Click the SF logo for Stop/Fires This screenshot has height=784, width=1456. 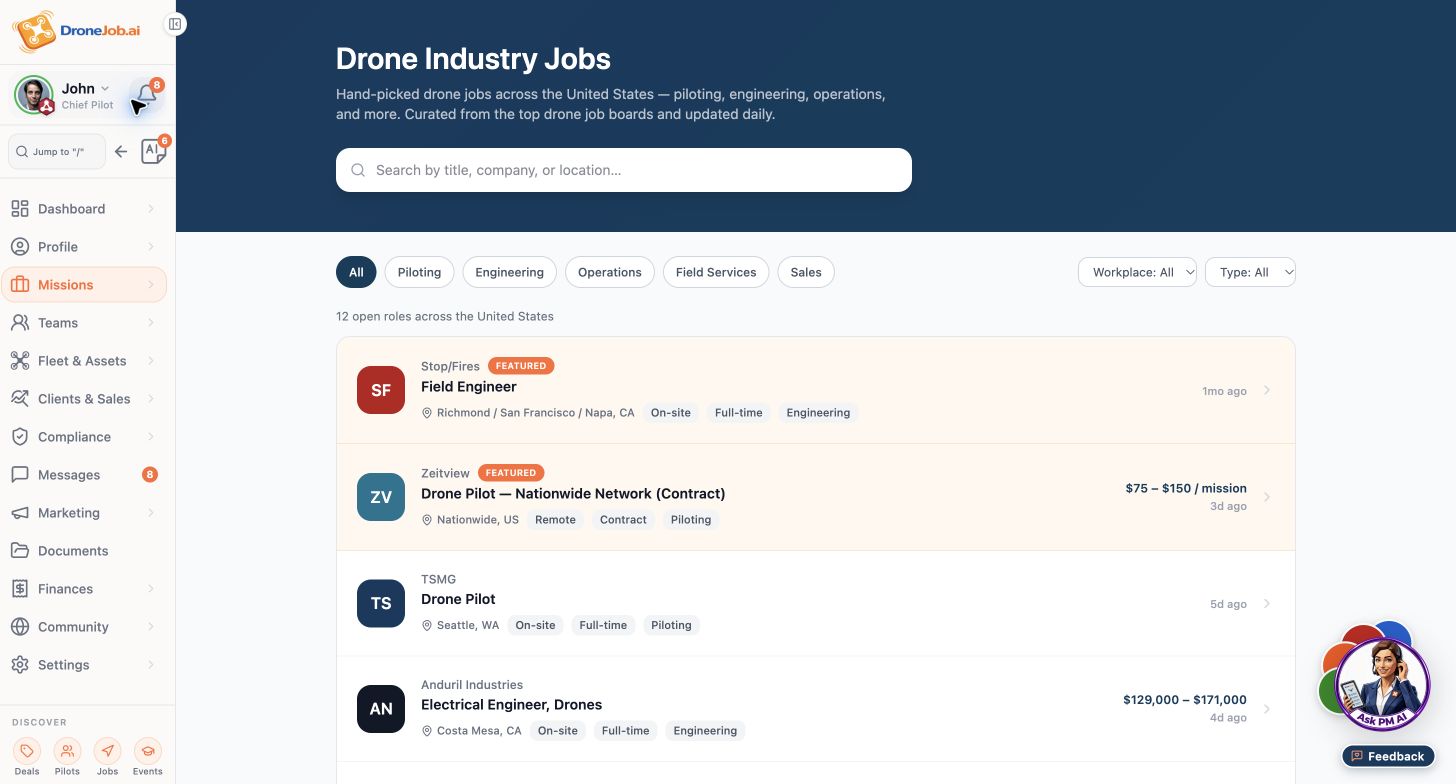(x=381, y=390)
